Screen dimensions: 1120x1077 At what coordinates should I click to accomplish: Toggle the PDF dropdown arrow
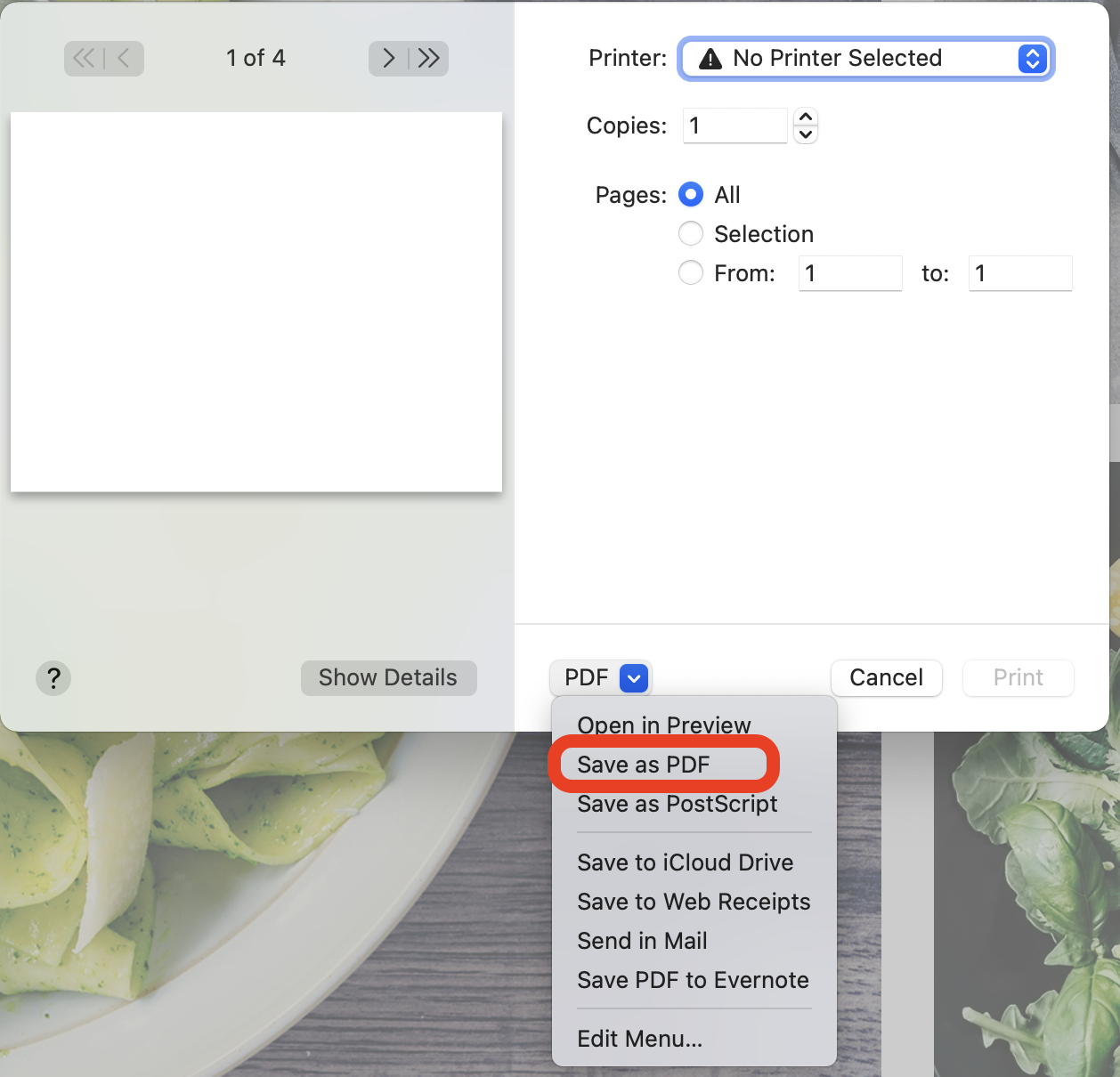(x=634, y=678)
